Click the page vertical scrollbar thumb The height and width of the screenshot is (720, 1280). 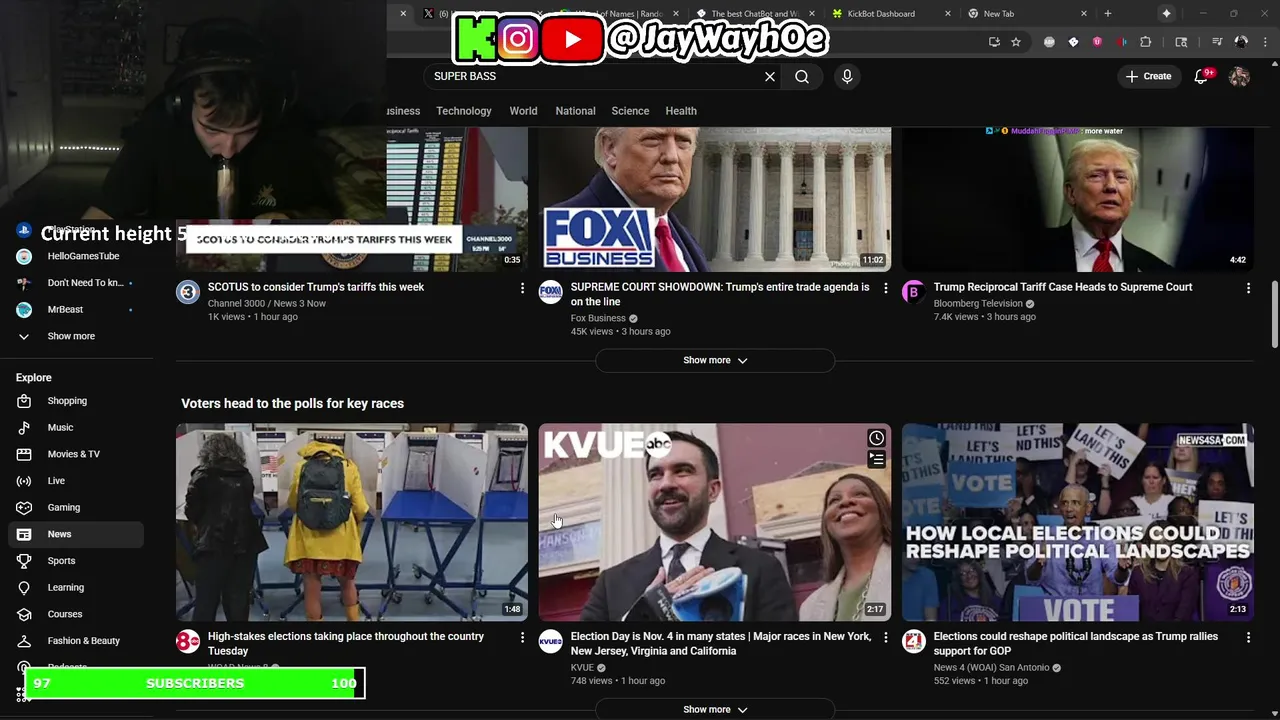1274,315
